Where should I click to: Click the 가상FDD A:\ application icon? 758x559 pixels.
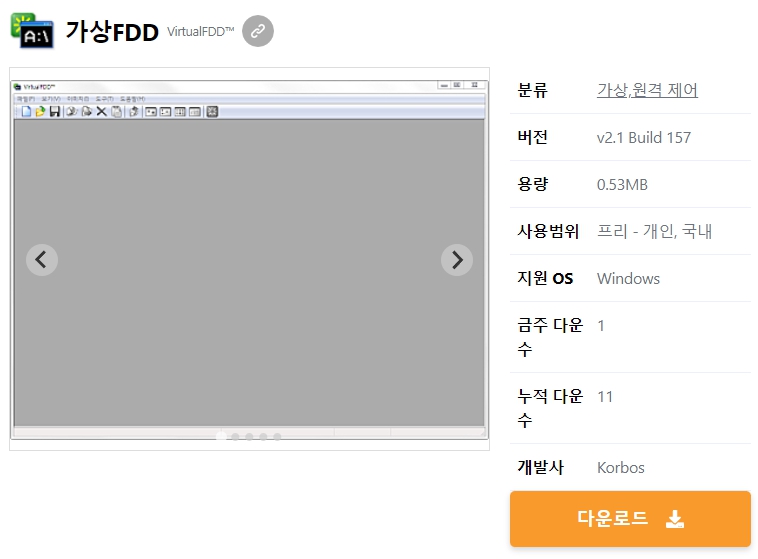(x=32, y=31)
